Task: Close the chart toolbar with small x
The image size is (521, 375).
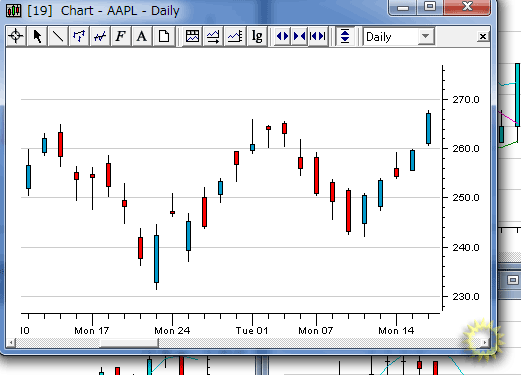Action: pyautogui.click(x=482, y=36)
